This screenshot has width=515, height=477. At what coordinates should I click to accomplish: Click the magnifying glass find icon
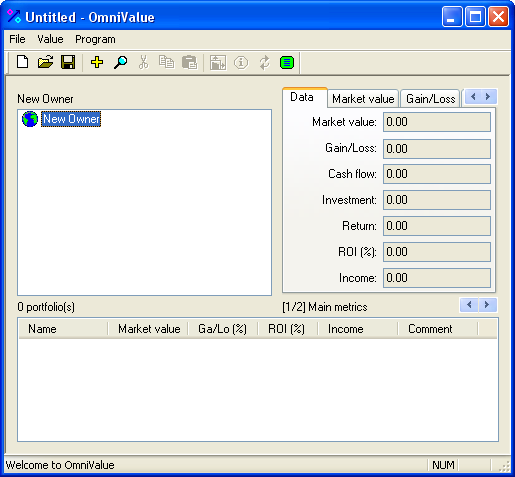(x=120, y=62)
